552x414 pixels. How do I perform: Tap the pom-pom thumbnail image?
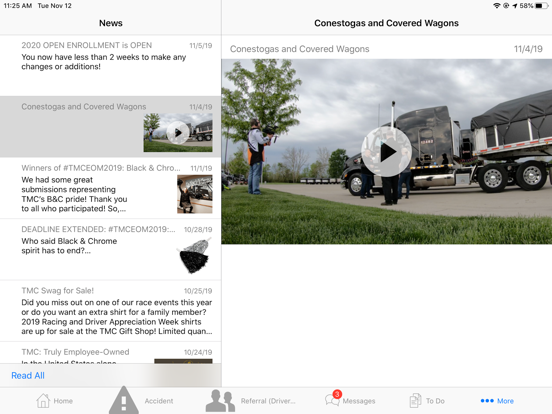pyautogui.click(x=195, y=256)
